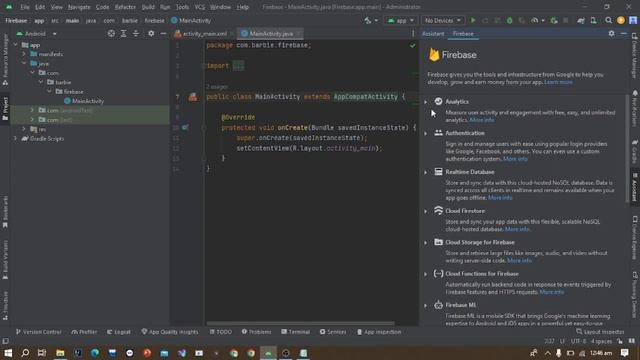Run the app with green play button
The image size is (640, 360).
[473, 20]
